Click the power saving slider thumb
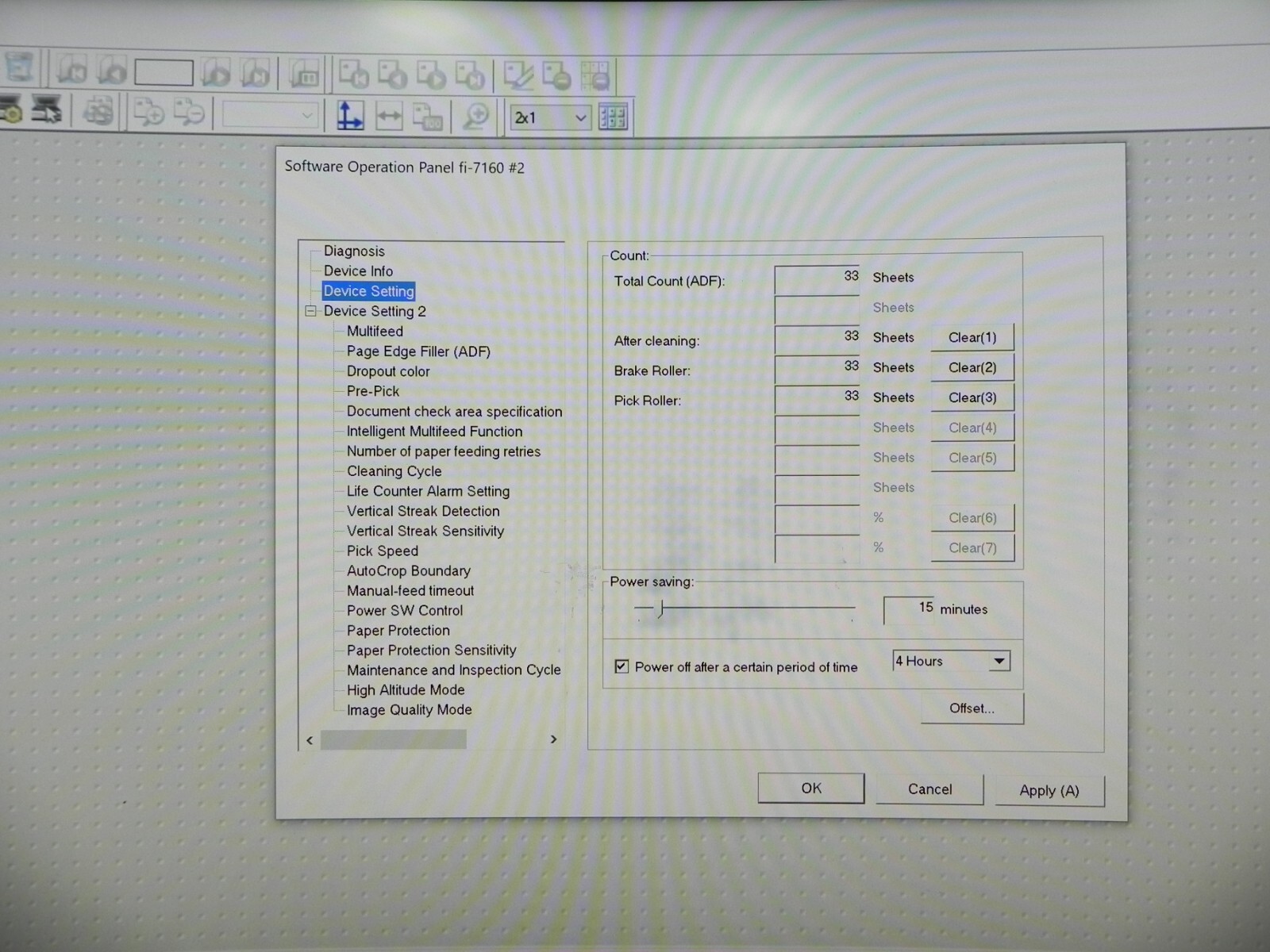 click(660, 608)
